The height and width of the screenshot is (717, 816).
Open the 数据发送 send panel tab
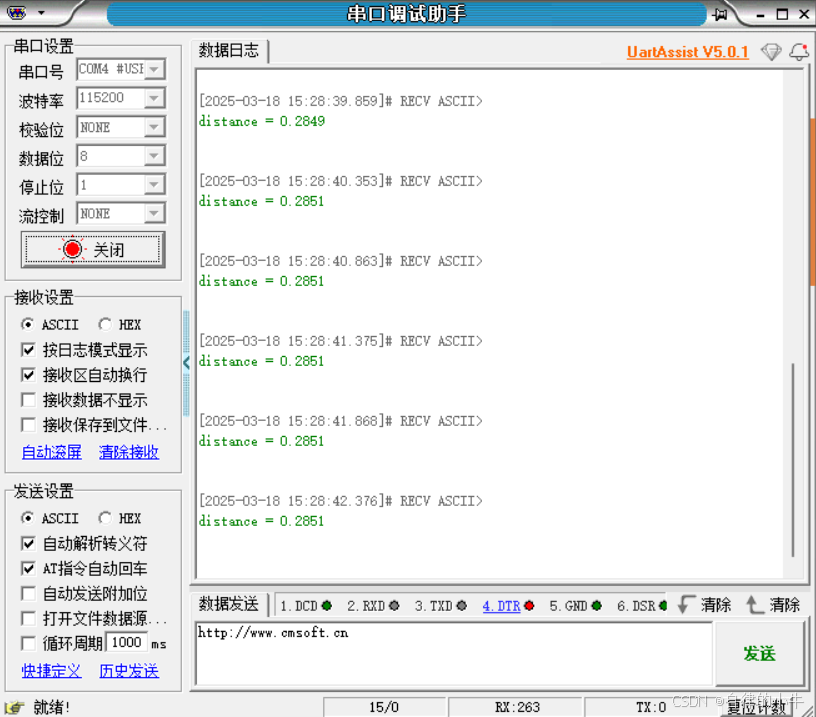click(x=229, y=604)
